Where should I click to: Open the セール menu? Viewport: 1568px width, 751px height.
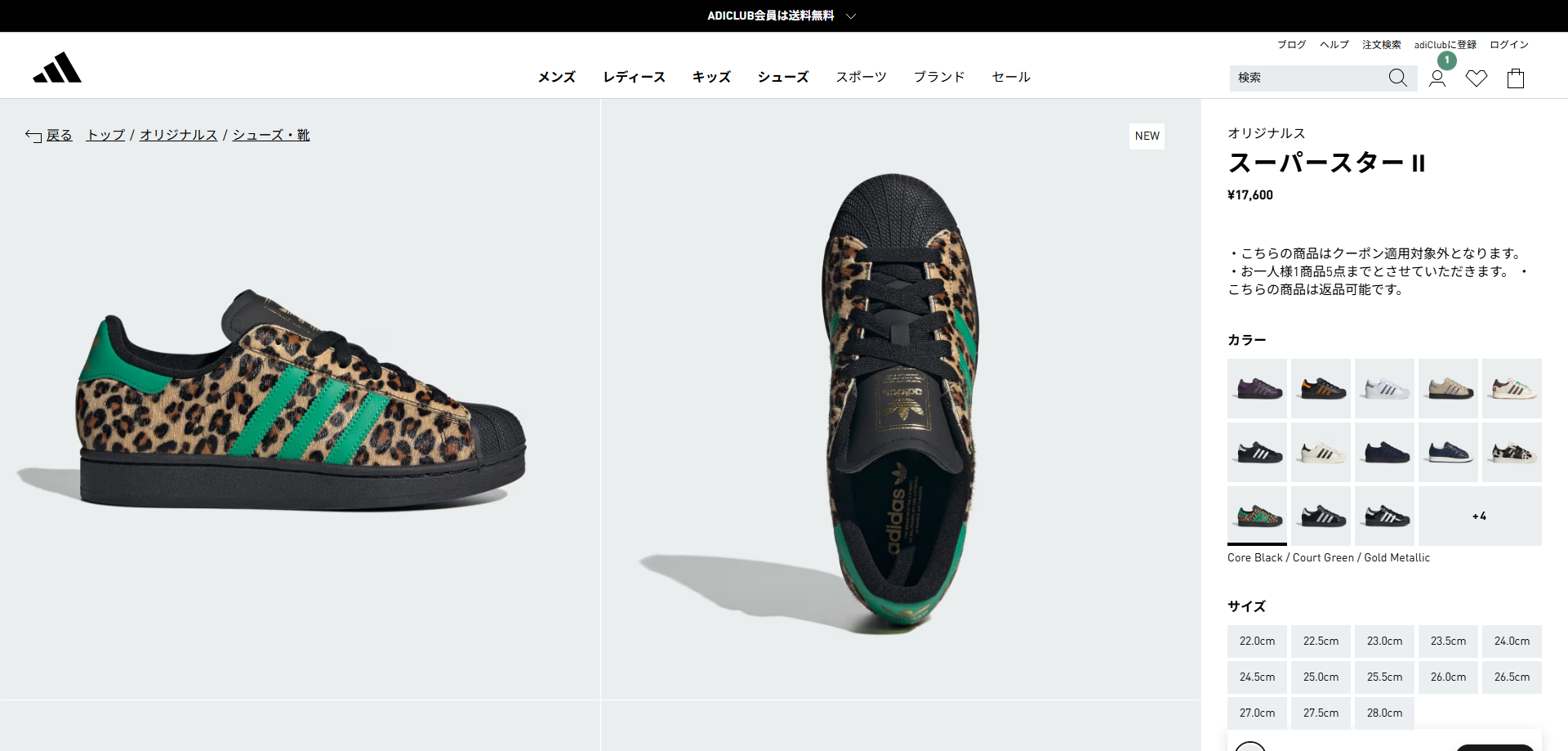click(1011, 77)
